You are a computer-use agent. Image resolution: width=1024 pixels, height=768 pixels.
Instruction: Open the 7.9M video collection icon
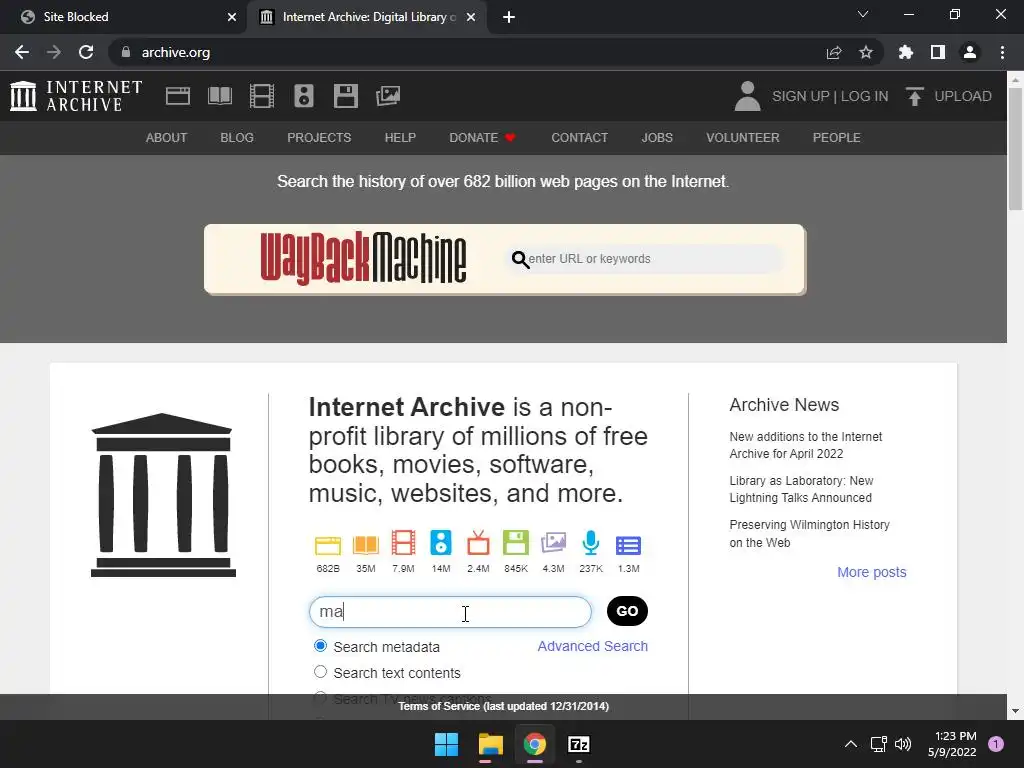(404, 543)
